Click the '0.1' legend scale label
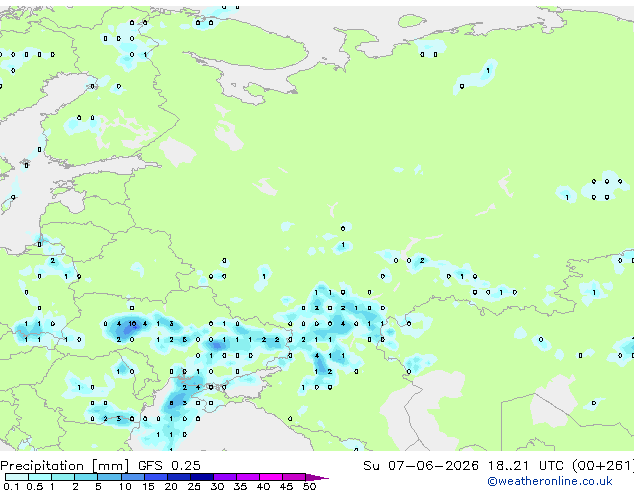This screenshot has width=634, height=490. pyautogui.click(x=11, y=486)
